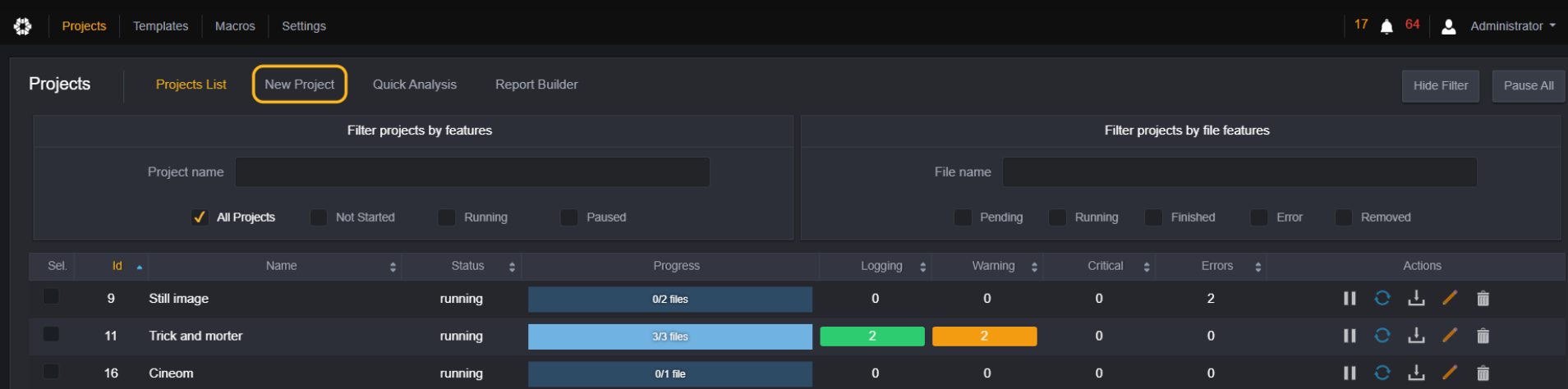Image resolution: width=1568 pixels, height=389 pixels.
Task: Click the Pause All button
Action: [1529, 85]
